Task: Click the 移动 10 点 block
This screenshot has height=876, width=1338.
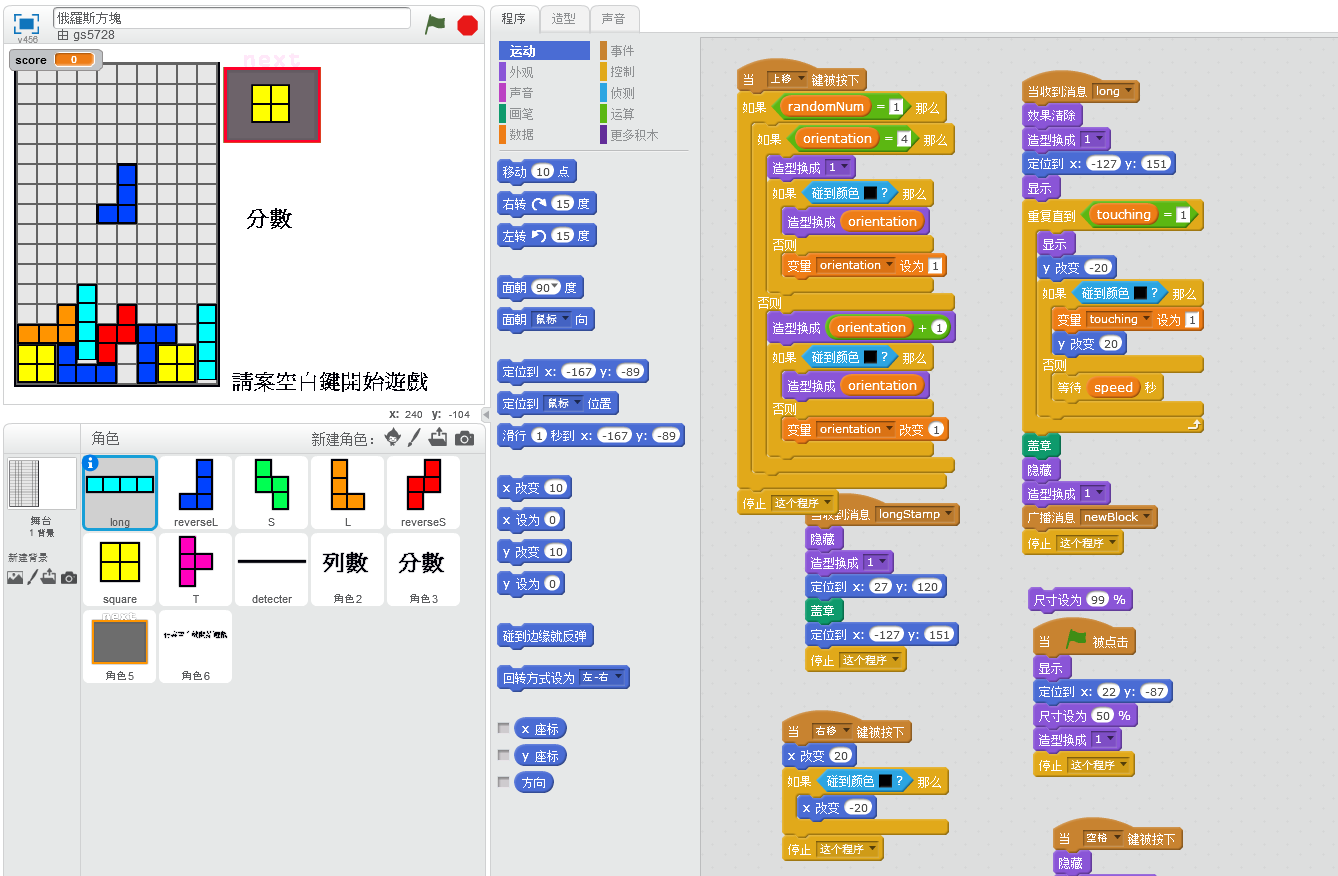Action: [x=537, y=172]
